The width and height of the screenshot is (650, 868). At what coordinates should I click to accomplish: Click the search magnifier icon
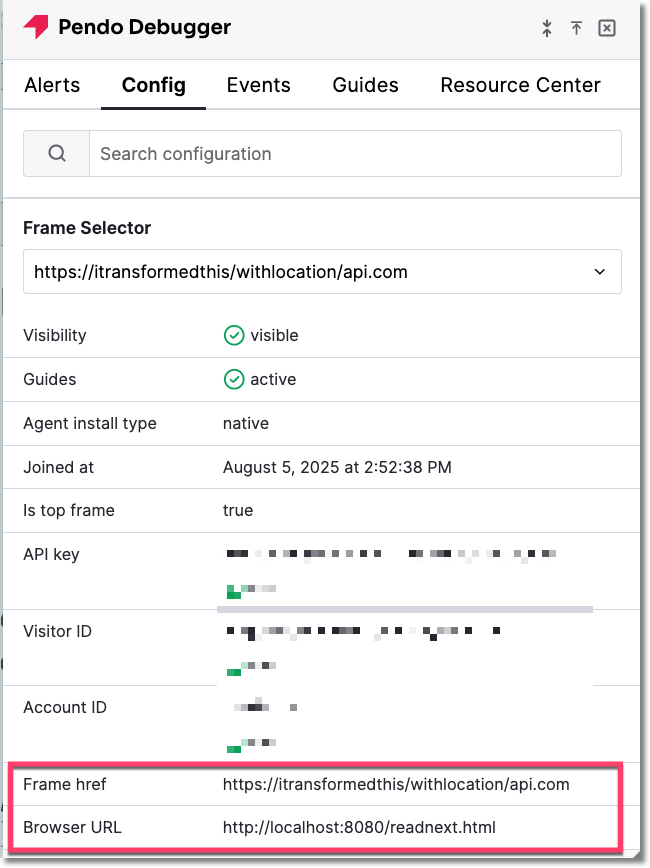pos(55,153)
